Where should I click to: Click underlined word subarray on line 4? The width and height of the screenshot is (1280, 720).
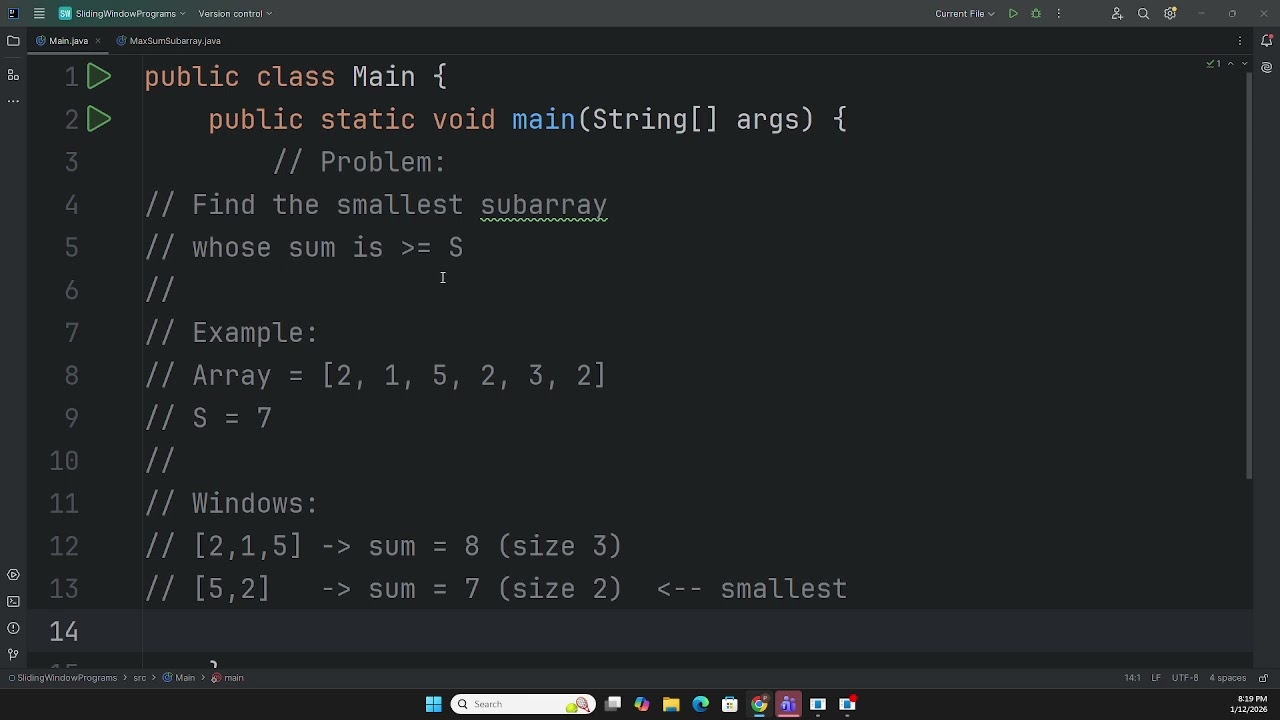coord(543,205)
